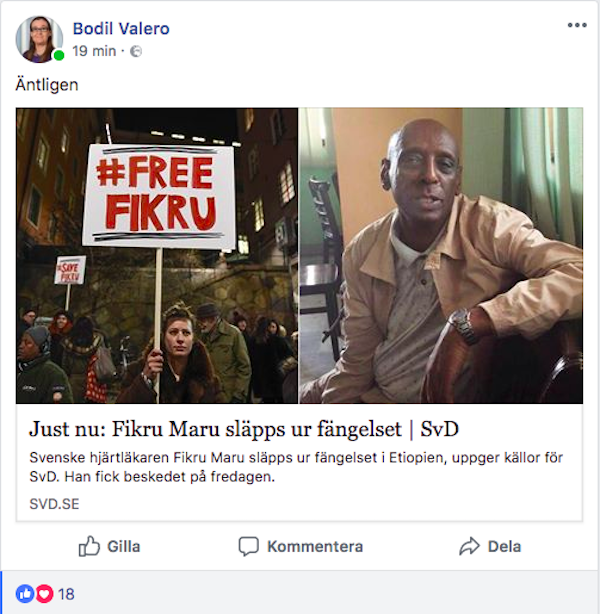Click the green online status dot
600x614 pixels.
[x=59, y=56]
